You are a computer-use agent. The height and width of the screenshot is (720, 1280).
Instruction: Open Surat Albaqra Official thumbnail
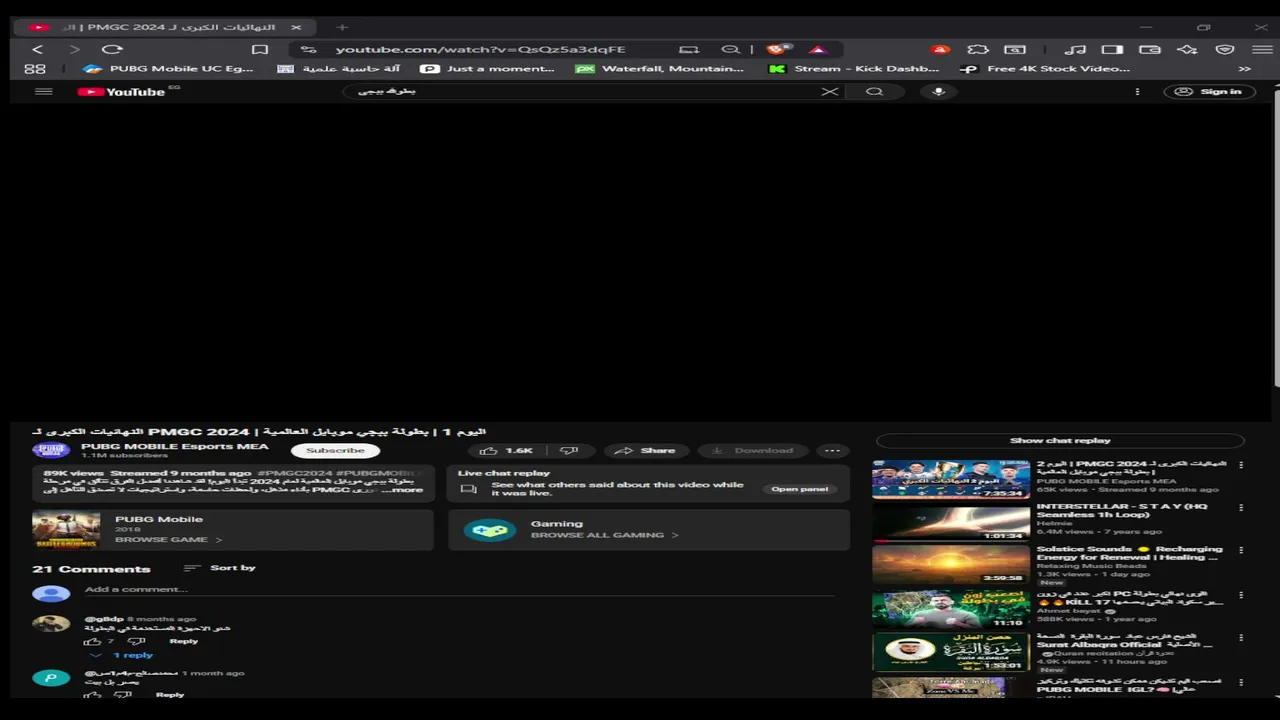click(x=950, y=652)
